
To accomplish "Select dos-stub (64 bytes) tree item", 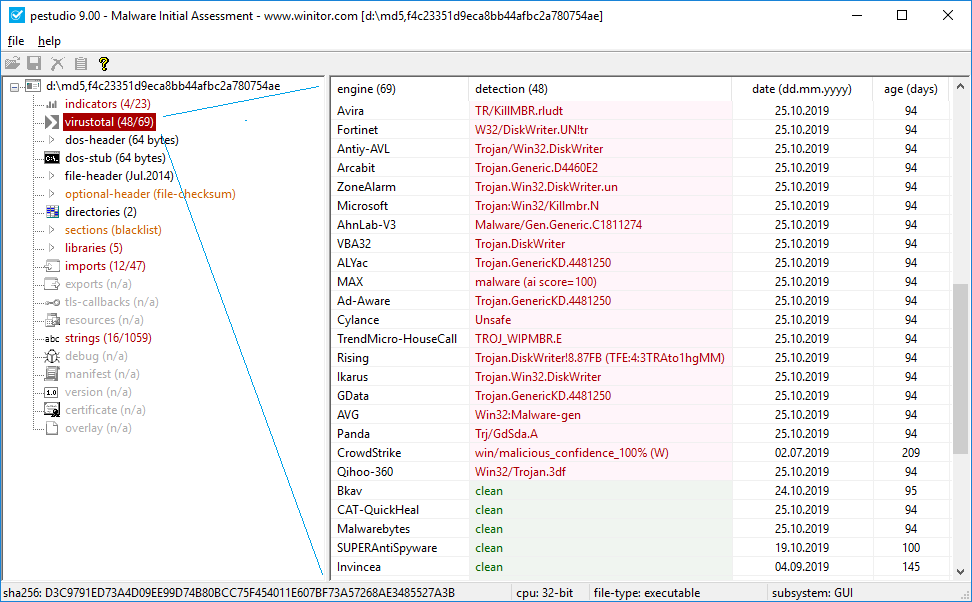I will tap(115, 158).
